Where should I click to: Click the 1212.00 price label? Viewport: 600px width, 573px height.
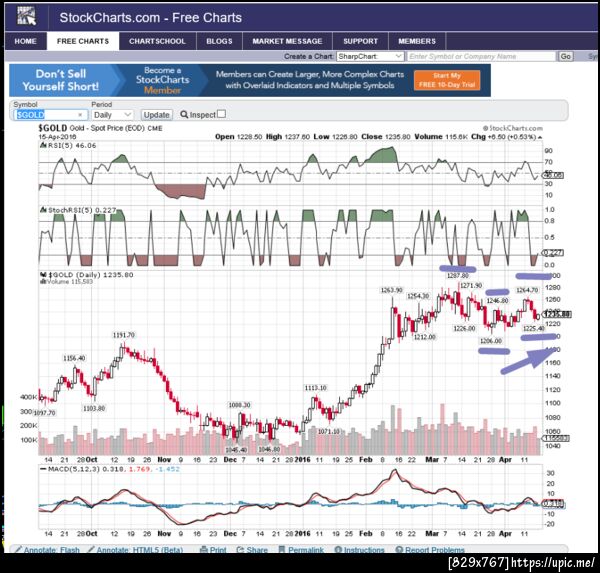point(425,337)
